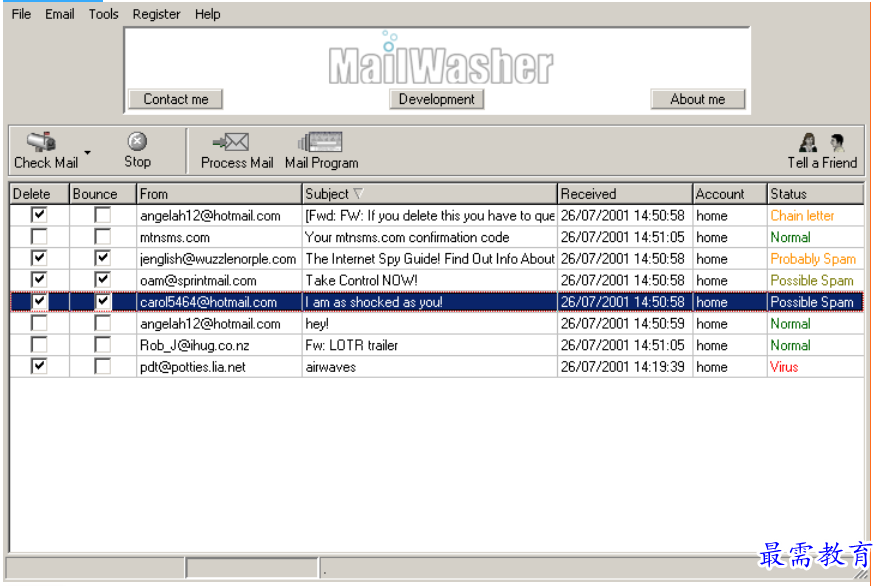Open the Check Mail dropdown arrow
Screen dimensions: 881x586
click(x=88, y=153)
